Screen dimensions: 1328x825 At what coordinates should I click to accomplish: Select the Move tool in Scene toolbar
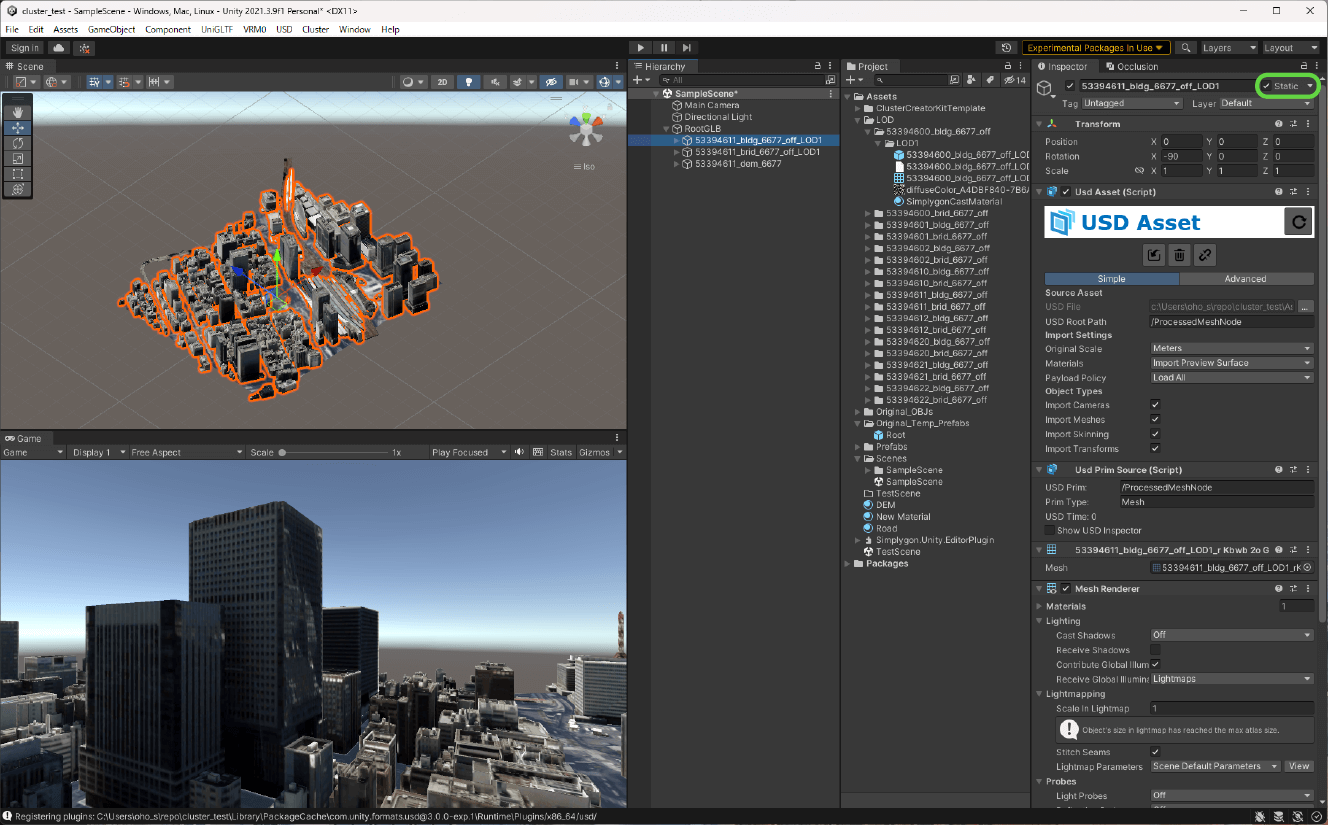(x=17, y=128)
